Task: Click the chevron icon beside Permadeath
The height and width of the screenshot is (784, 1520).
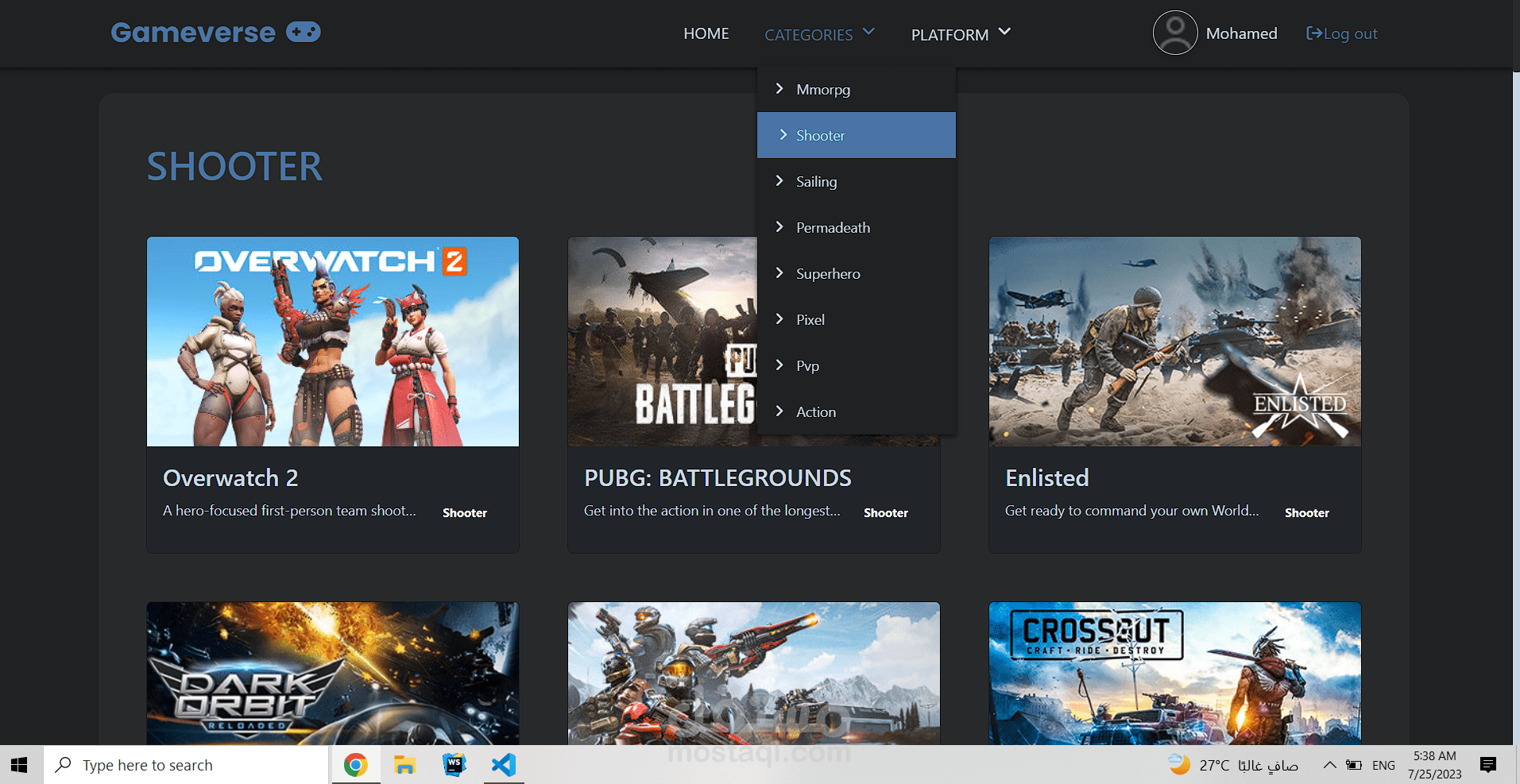Action: pyautogui.click(x=779, y=227)
